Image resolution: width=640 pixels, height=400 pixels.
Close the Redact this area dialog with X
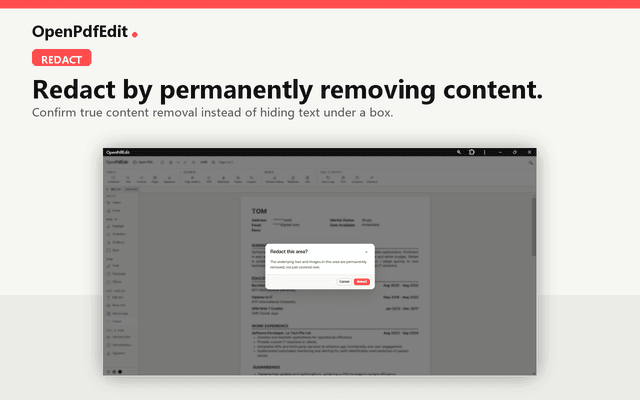pyautogui.click(x=366, y=252)
